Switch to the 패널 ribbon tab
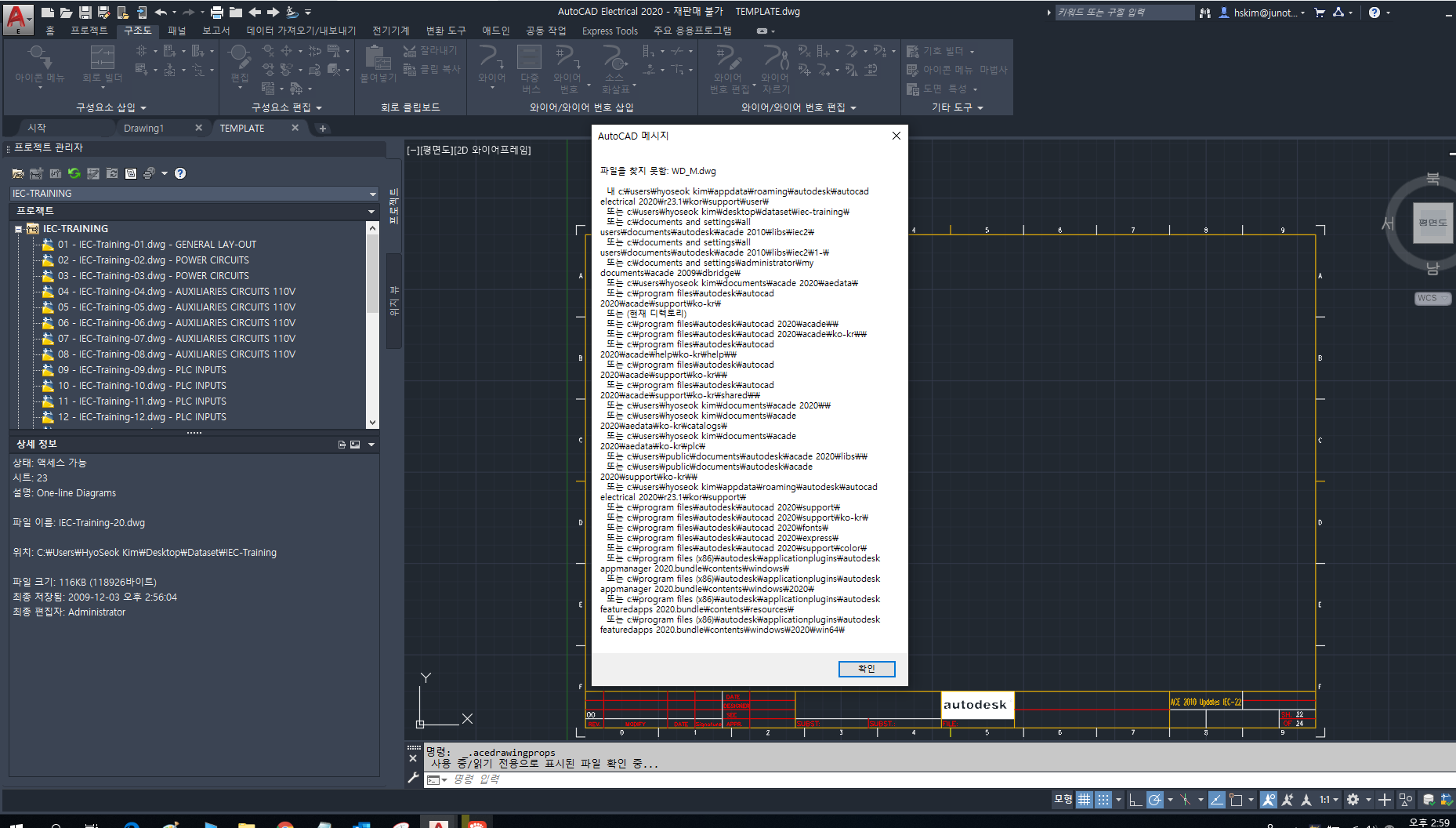This screenshot has height=828, width=1456. (177, 31)
